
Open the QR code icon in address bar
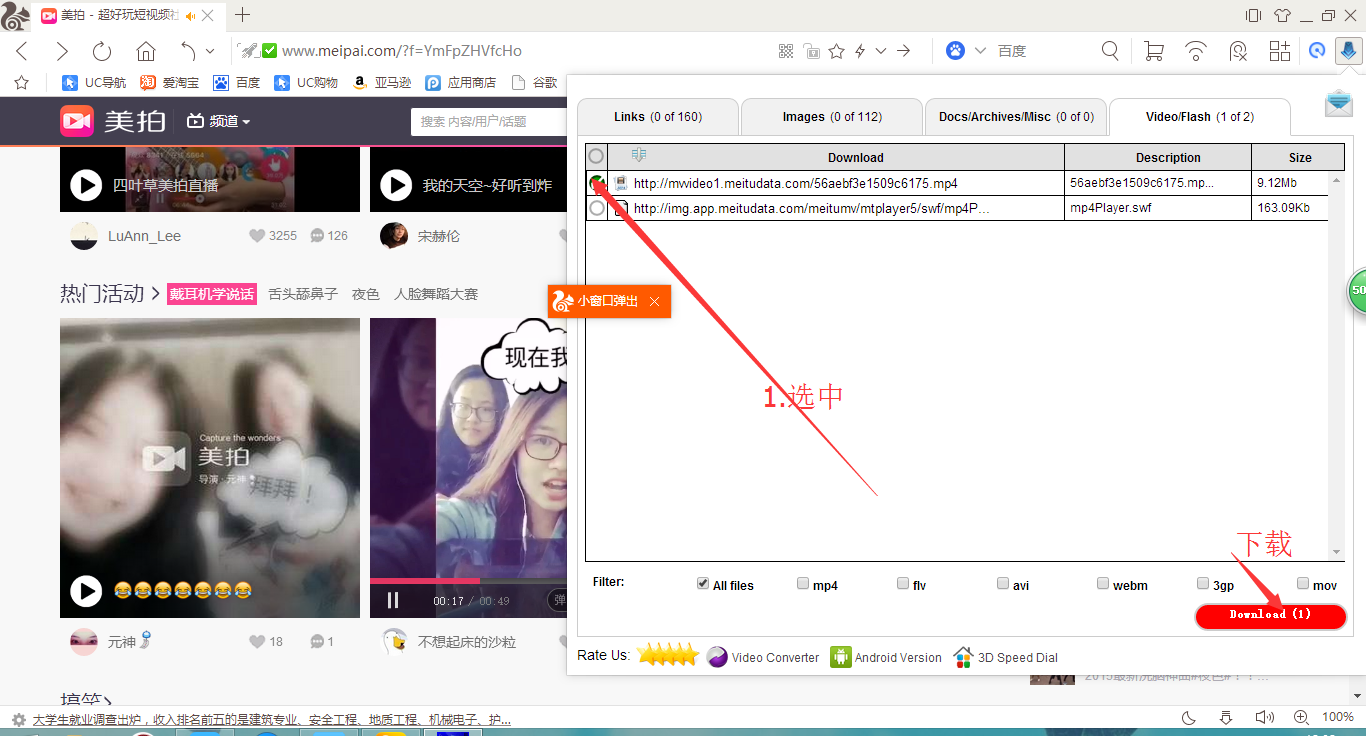pos(786,51)
